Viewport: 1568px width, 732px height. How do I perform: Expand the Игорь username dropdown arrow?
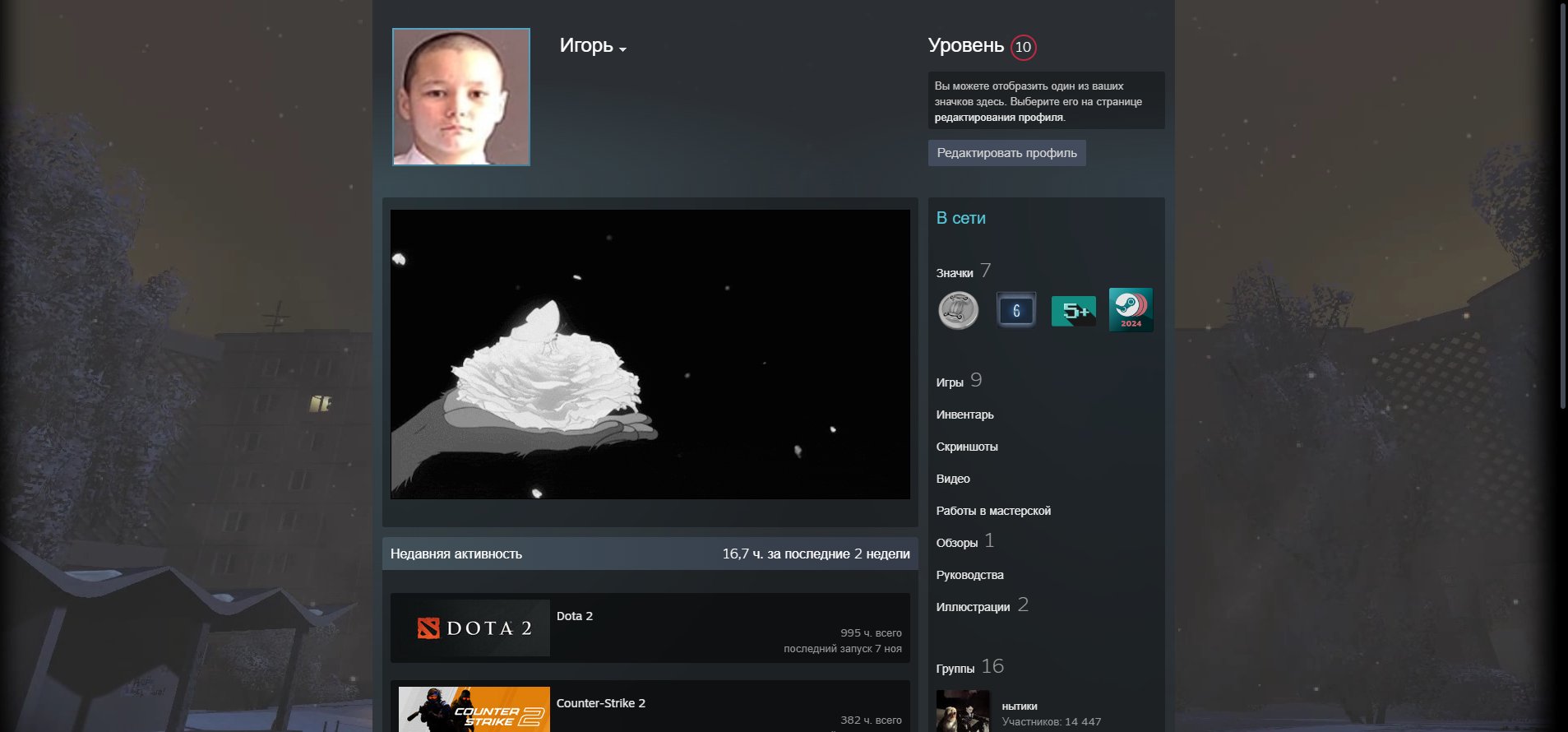[622, 49]
